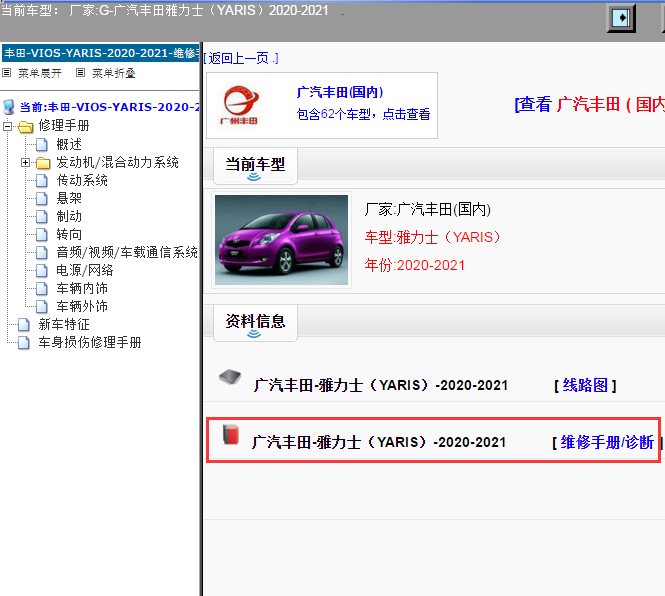Click 广汽丰田(国内) brand link
This screenshot has height=596, width=665.
pos(340,92)
